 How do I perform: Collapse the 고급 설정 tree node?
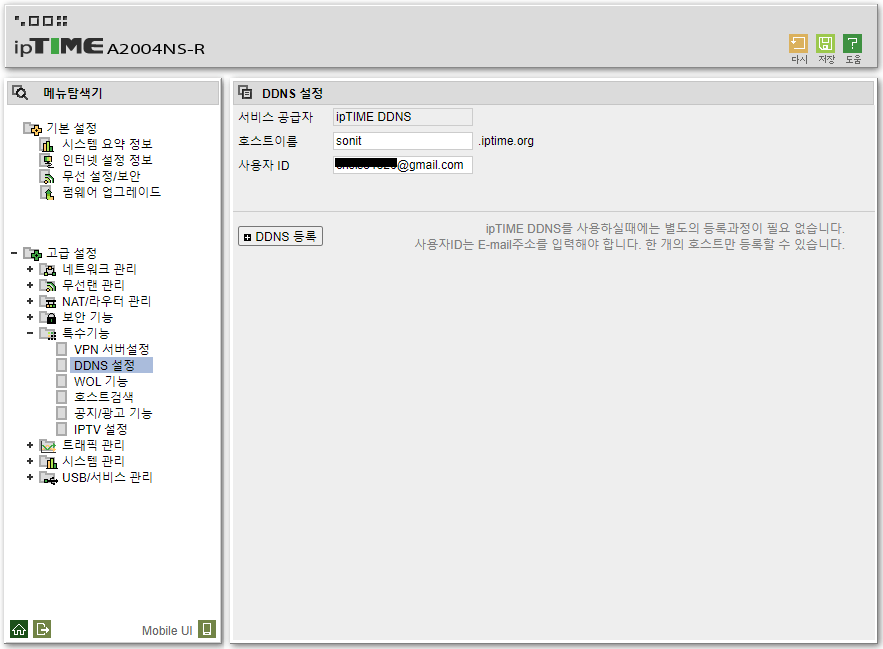14,254
